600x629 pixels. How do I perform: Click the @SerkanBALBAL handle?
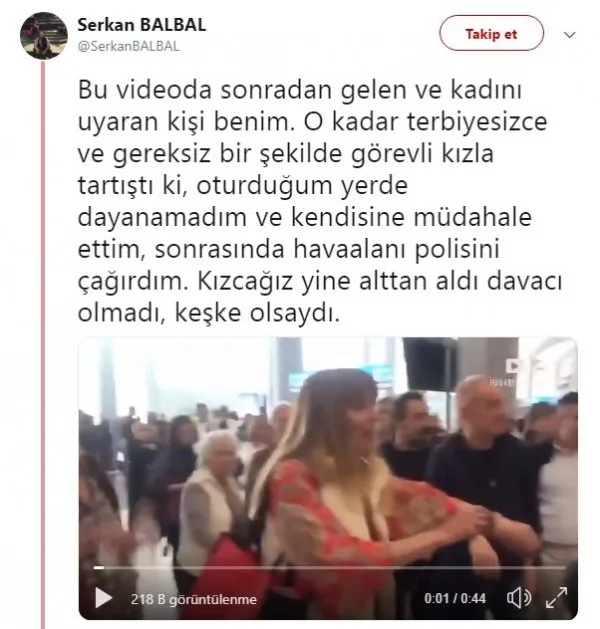point(128,47)
